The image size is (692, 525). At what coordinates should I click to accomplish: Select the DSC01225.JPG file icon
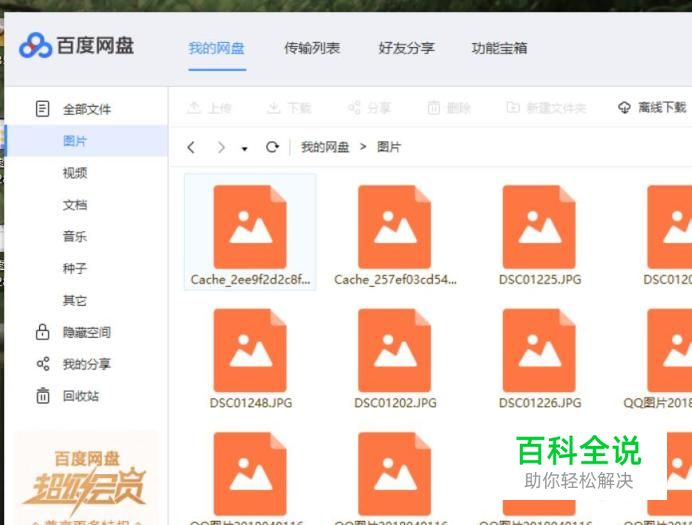coord(539,227)
